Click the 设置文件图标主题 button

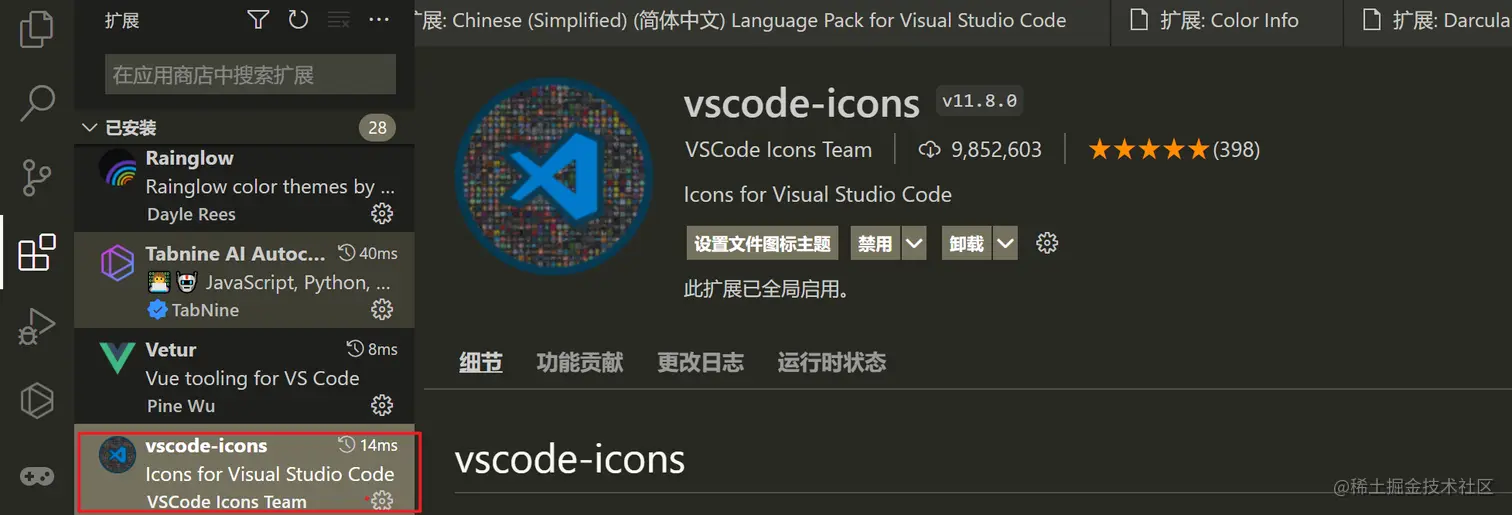tap(763, 243)
